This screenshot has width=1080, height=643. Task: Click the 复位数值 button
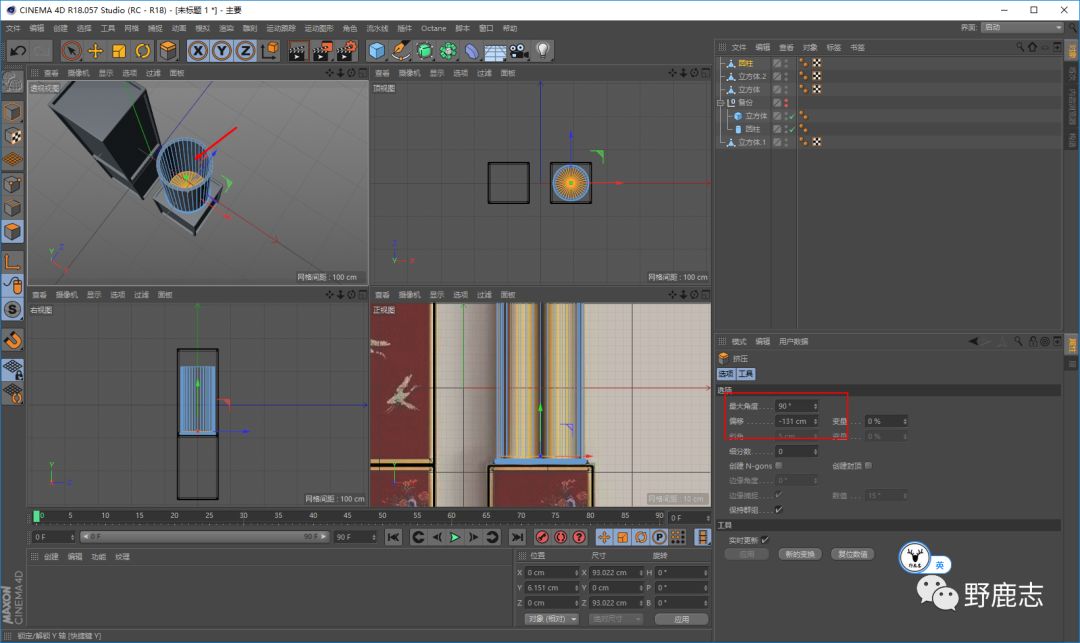(x=853, y=553)
